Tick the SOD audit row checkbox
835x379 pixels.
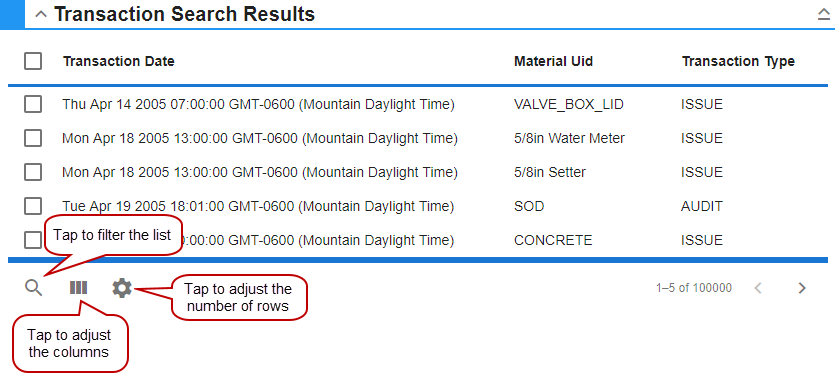(x=33, y=206)
